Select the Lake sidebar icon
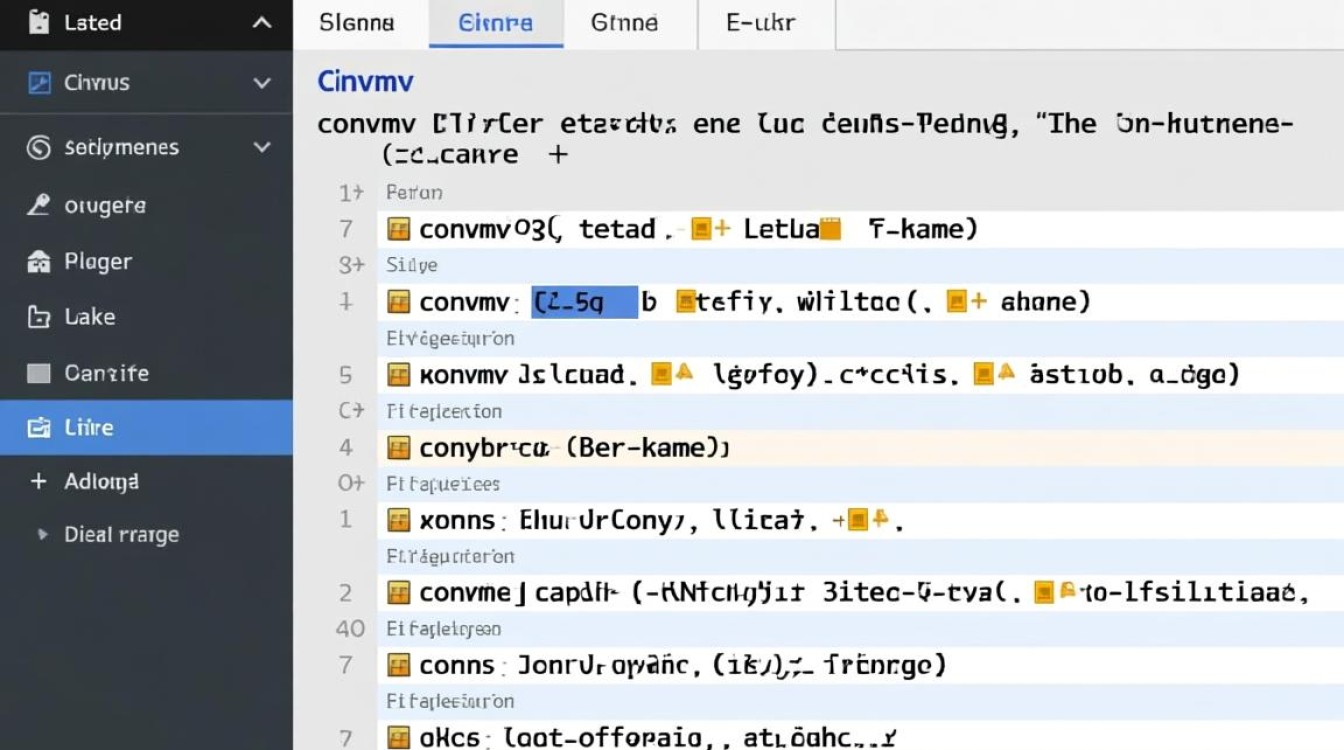This screenshot has width=1344, height=750. click(x=39, y=317)
